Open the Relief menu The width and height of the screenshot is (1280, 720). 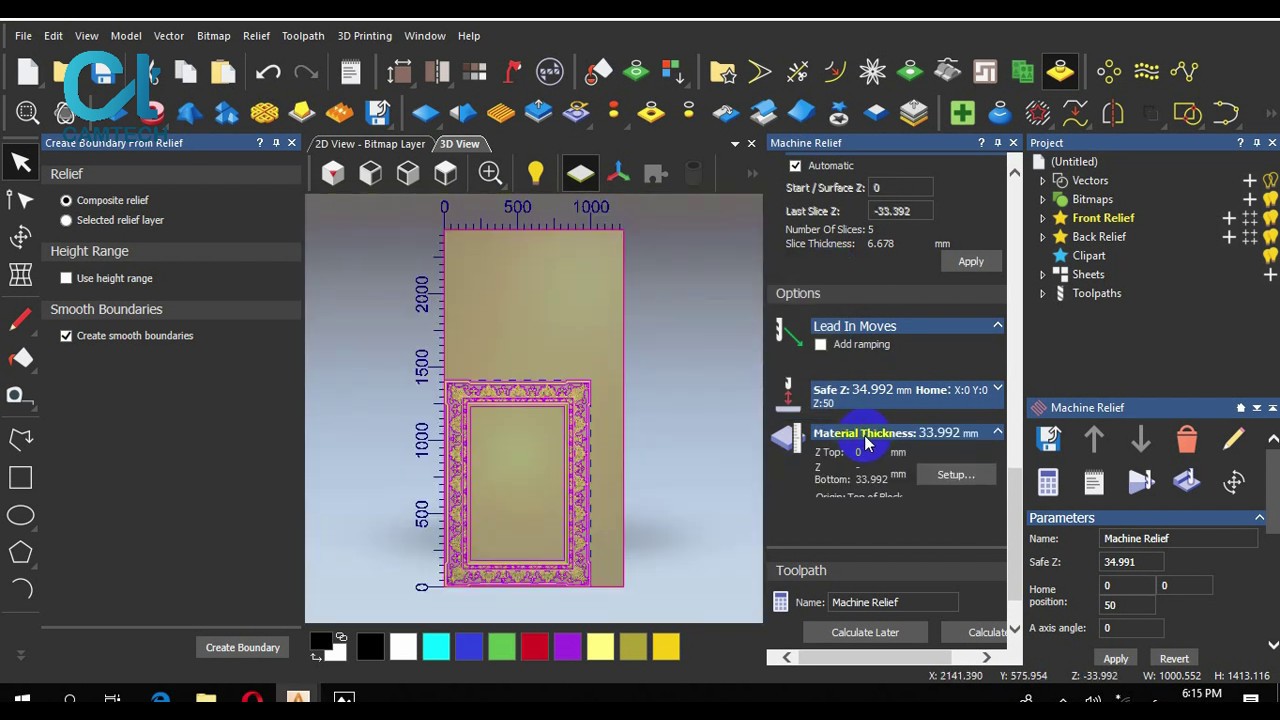(256, 36)
